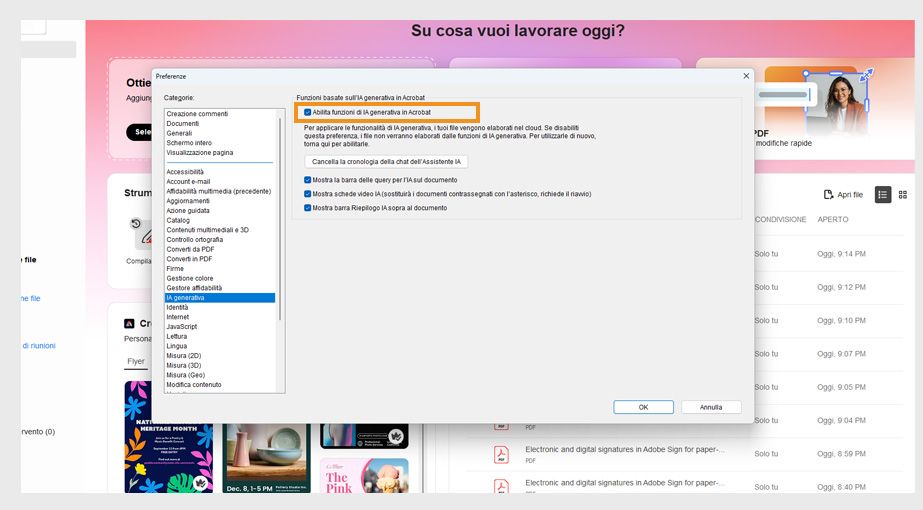This screenshot has width=923, height=510.
Task: Click the categories list scrollbar
Action: point(280,219)
